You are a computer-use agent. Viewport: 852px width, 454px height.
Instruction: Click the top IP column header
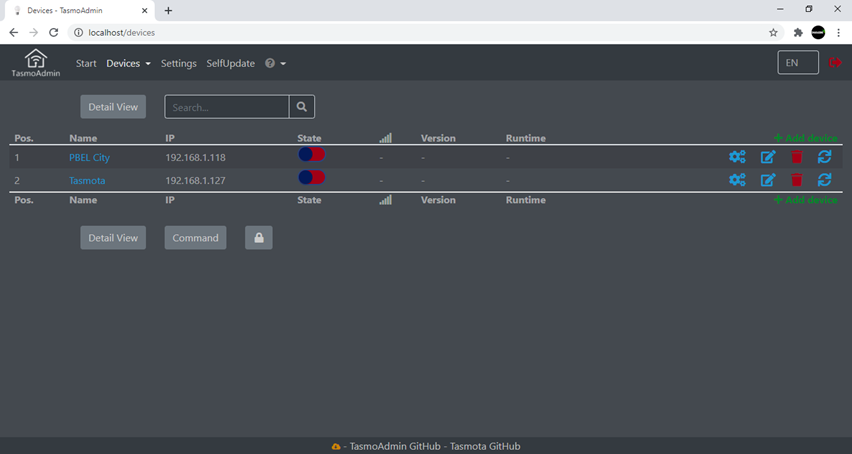[170, 138]
